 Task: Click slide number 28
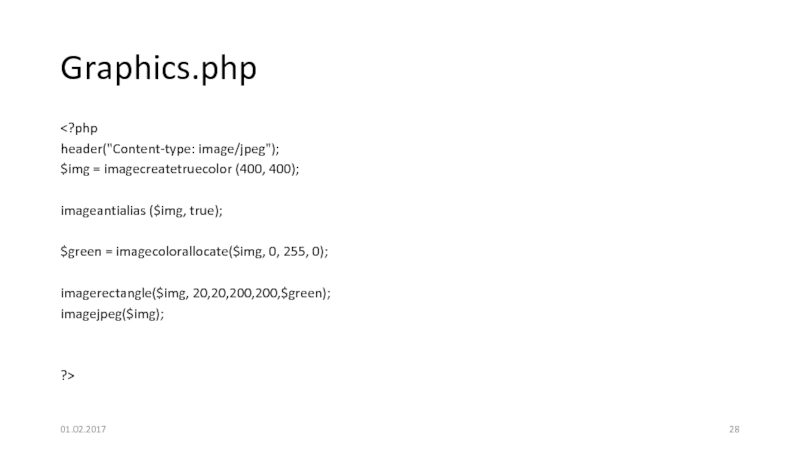pyautogui.click(x=734, y=430)
